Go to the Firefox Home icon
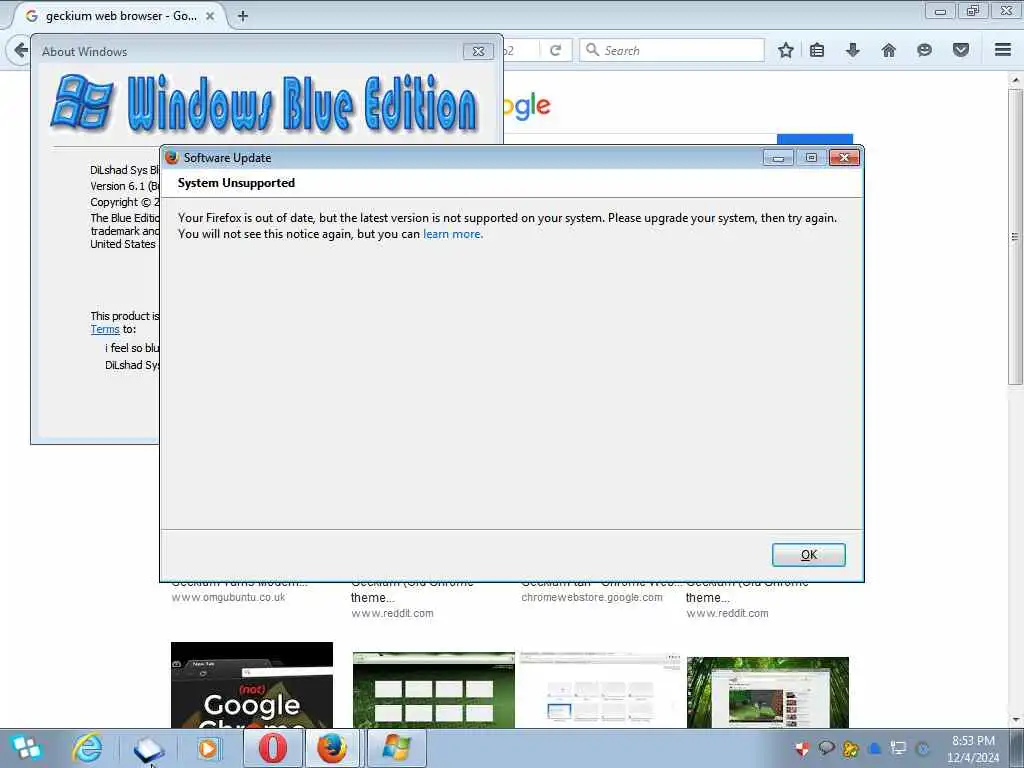This screenshot has width=1024, height=768. tap(888, 50)
